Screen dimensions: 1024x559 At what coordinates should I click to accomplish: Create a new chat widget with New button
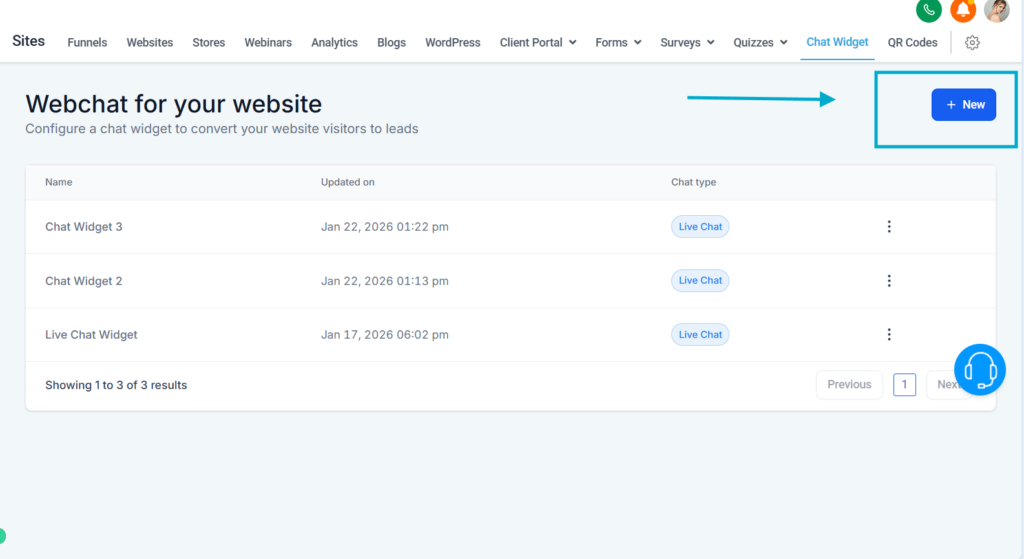(x=963, y=105)
